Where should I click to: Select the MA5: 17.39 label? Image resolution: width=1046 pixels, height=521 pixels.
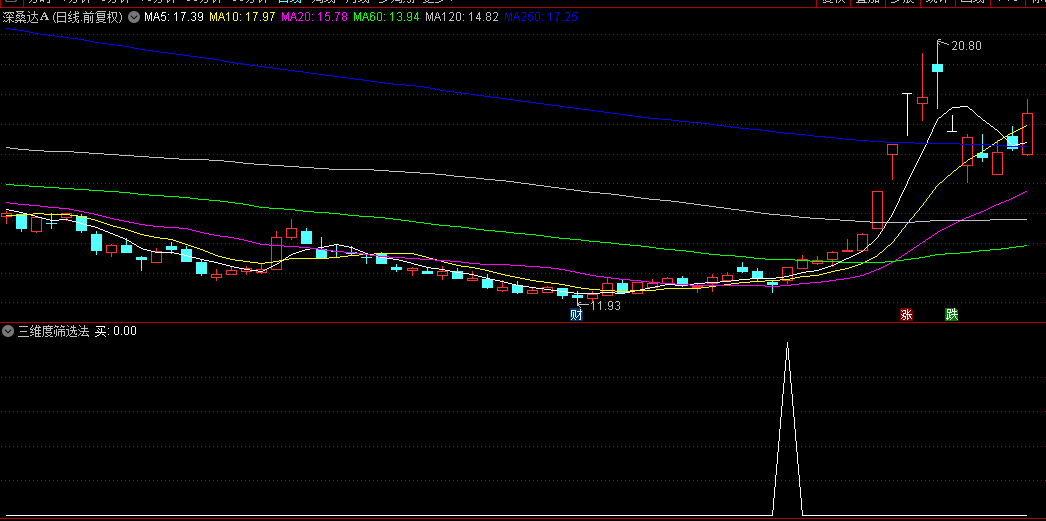point(174,17)
